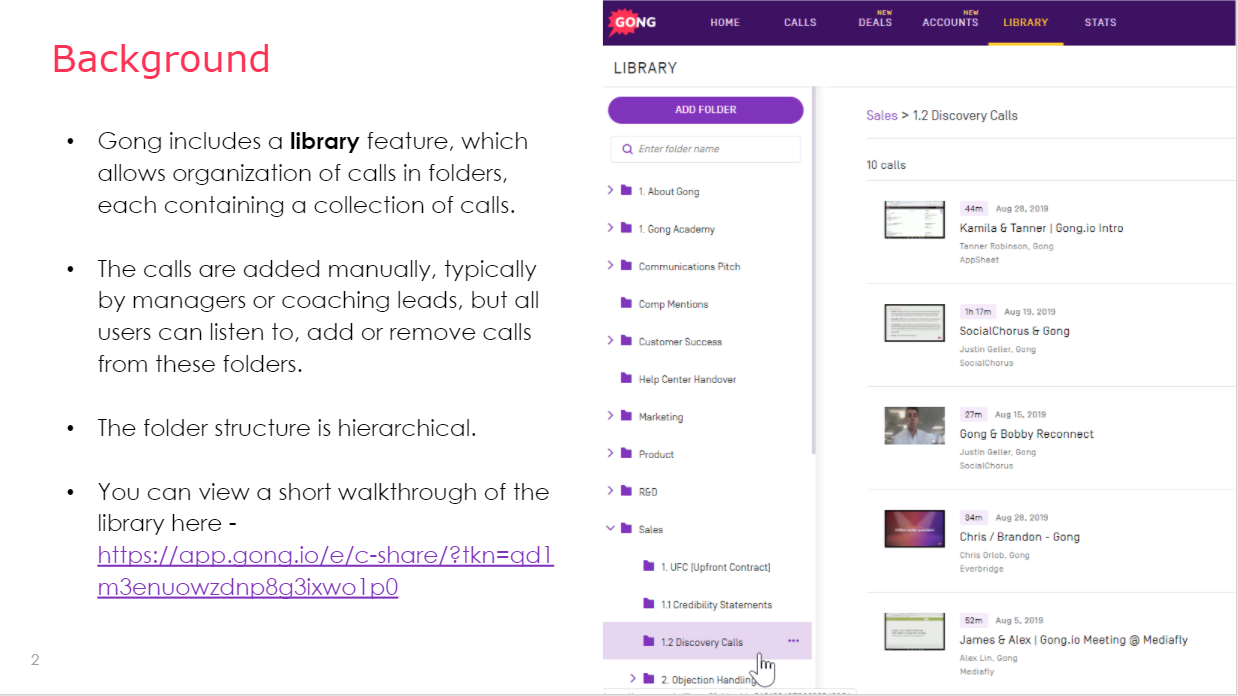Viewport: 1238px width, 696px height.
Task: Expand the Communications Pitch folder
Action: (x=611, y=265)
